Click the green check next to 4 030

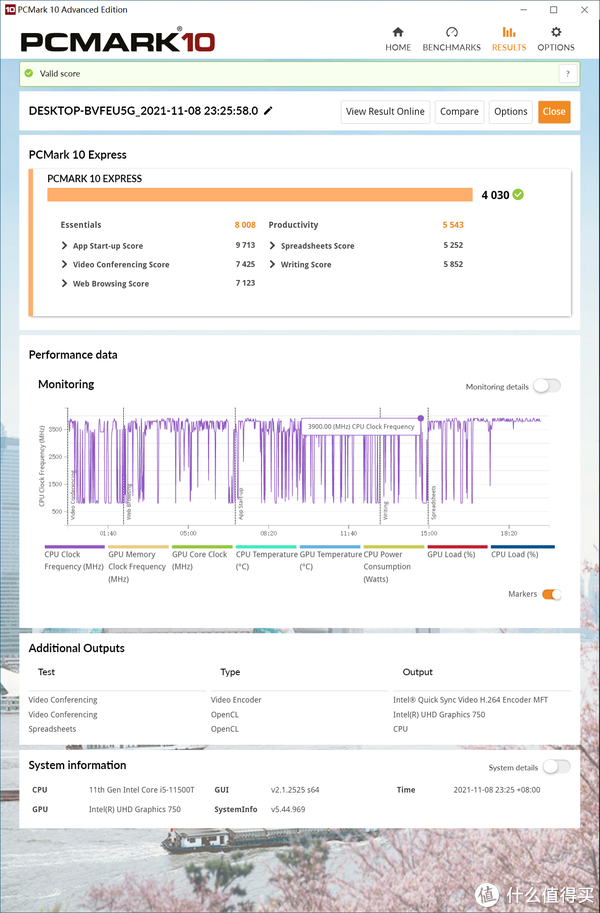tap(518, 194)
